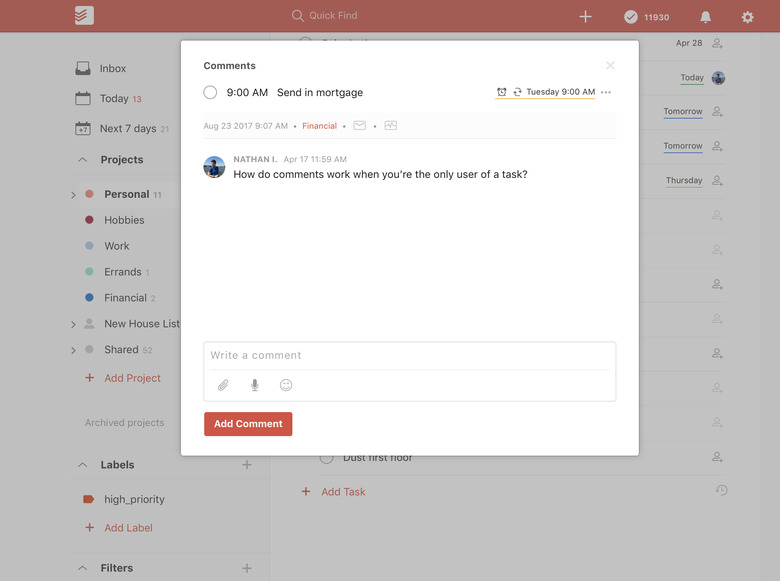The image size is (780, 581).
Task: Record audio comment with microphone icon
Action: 255,385
